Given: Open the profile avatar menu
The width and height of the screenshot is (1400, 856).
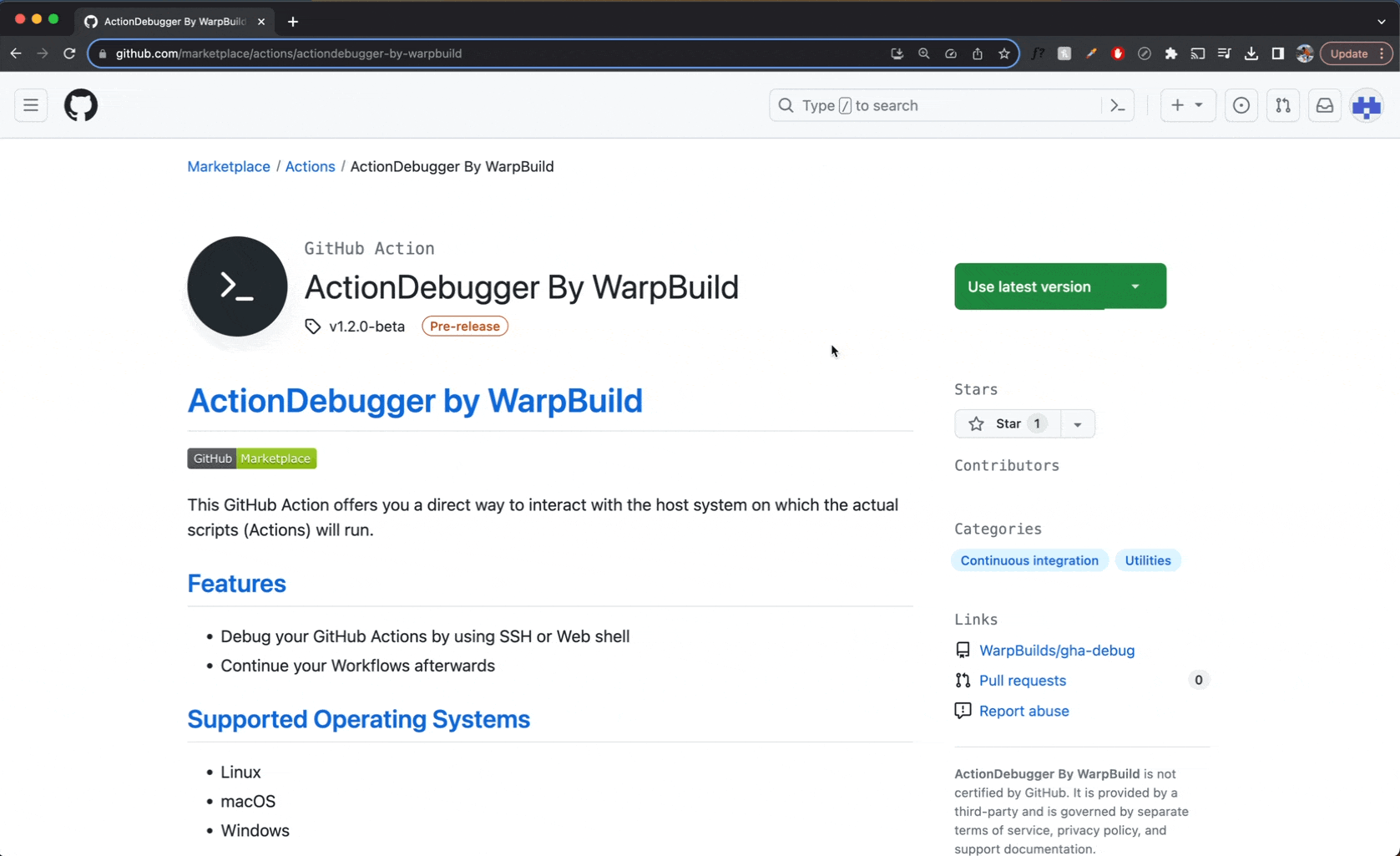Looking at the screenshot, I should point(1367,105).
